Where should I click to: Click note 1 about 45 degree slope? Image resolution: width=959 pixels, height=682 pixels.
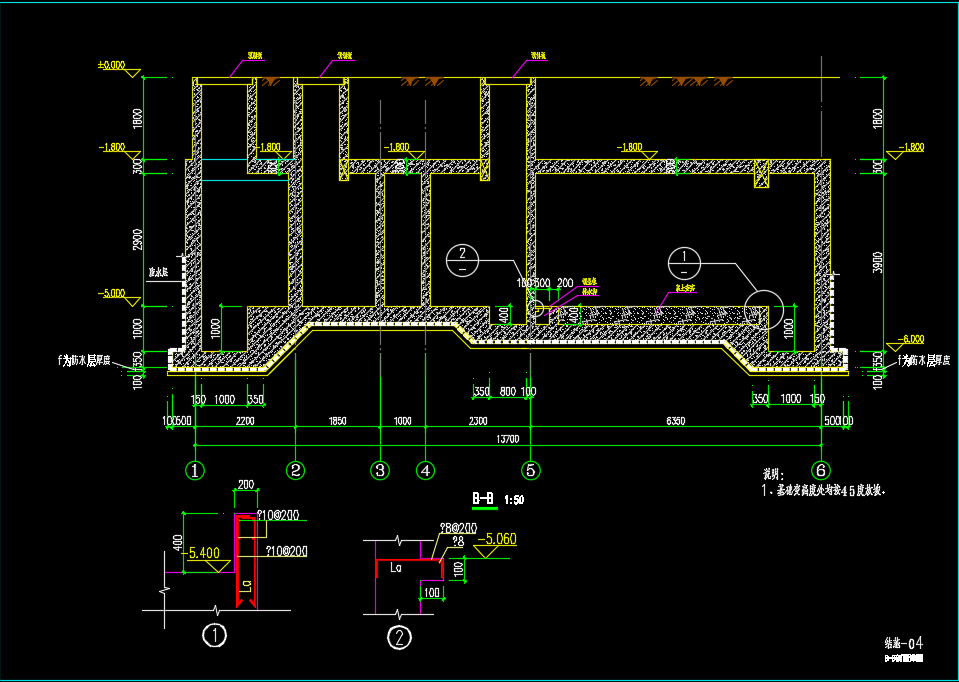point(825,491)
